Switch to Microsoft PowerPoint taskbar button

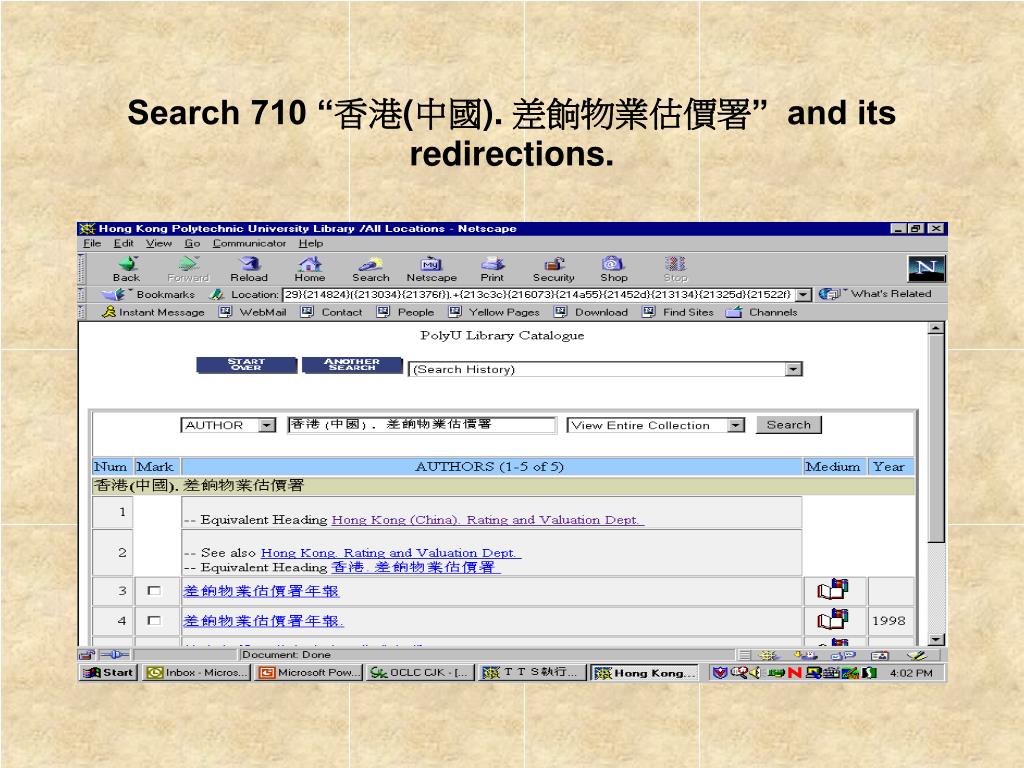pyautogui.click(x=308, y=673)
